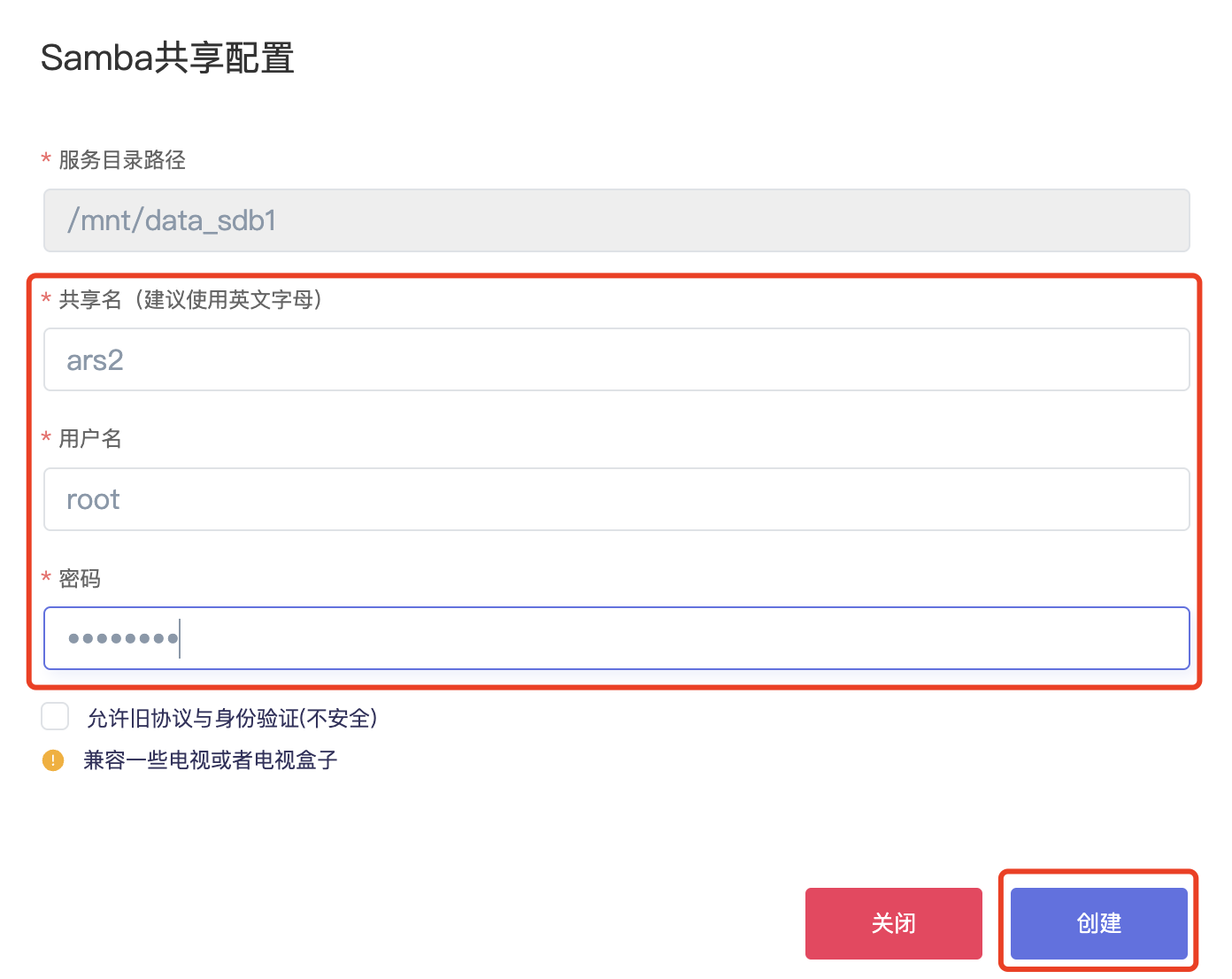Click the exclamation icon before 兼容一些电视或者电视盒子

click(x=53, y=759)
